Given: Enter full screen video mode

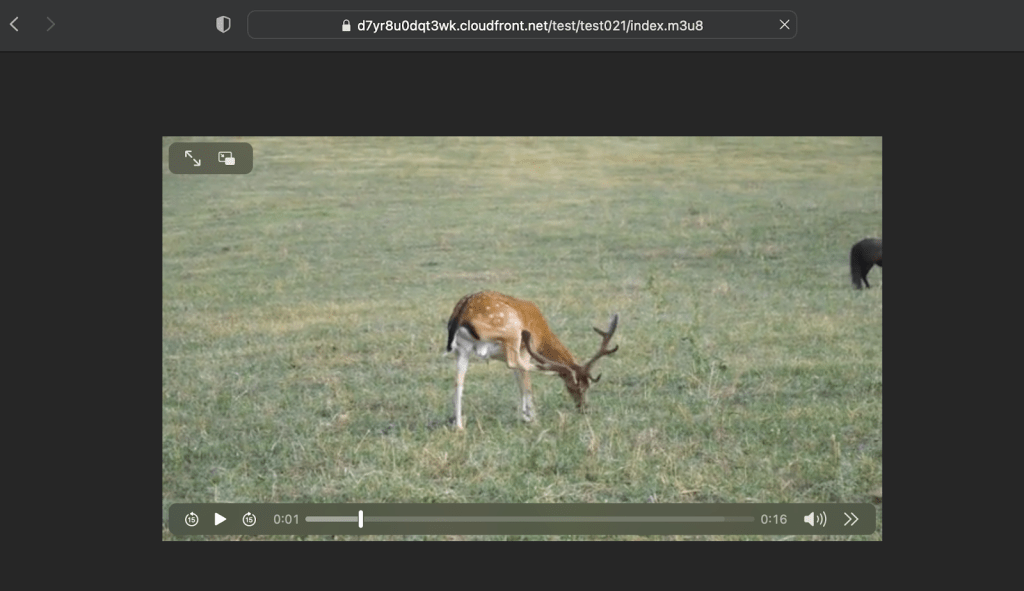Looking at the screenshot, I should pos(193,159).
